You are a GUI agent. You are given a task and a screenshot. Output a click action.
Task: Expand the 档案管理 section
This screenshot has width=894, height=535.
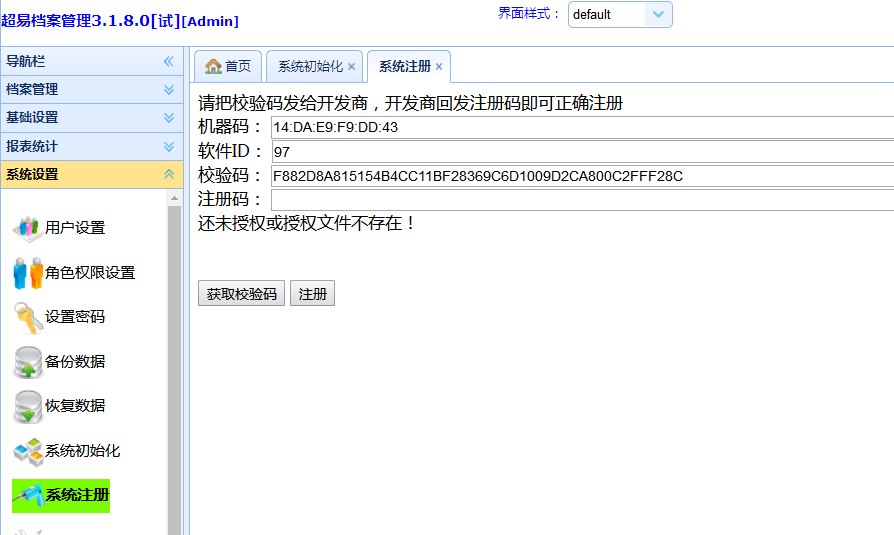pos(169,90)
